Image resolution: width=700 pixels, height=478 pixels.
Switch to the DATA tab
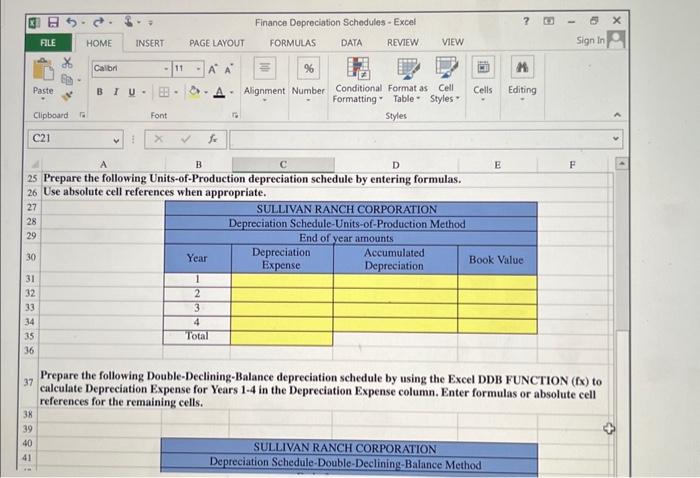click(x=352, y=43)
